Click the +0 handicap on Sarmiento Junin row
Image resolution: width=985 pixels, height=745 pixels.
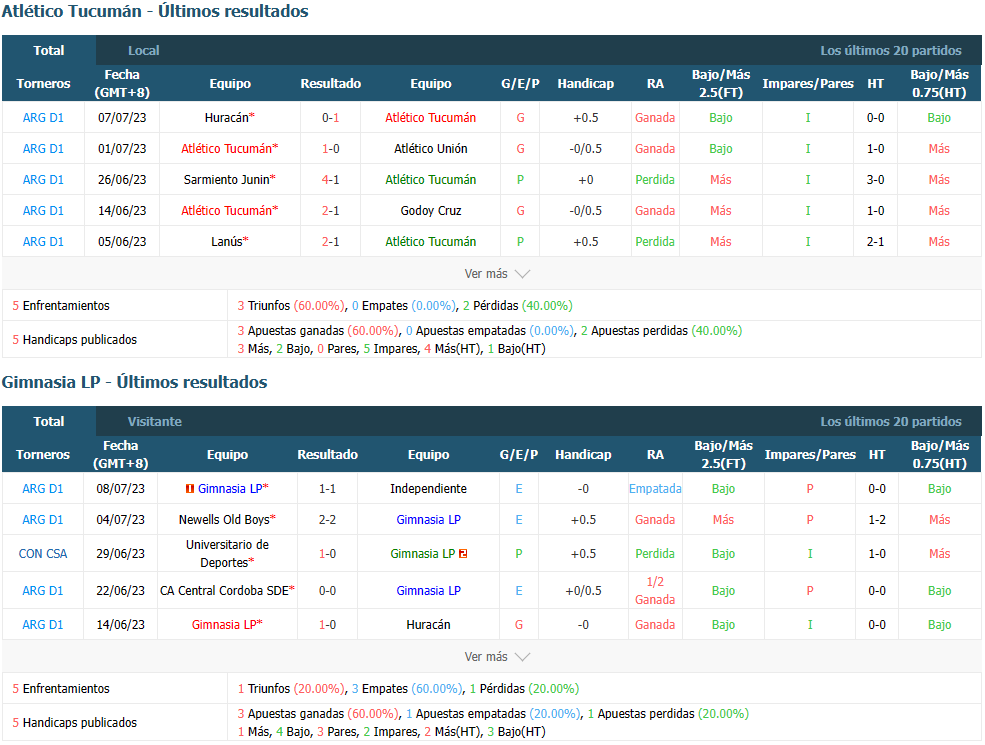click(x=585, y=180)
